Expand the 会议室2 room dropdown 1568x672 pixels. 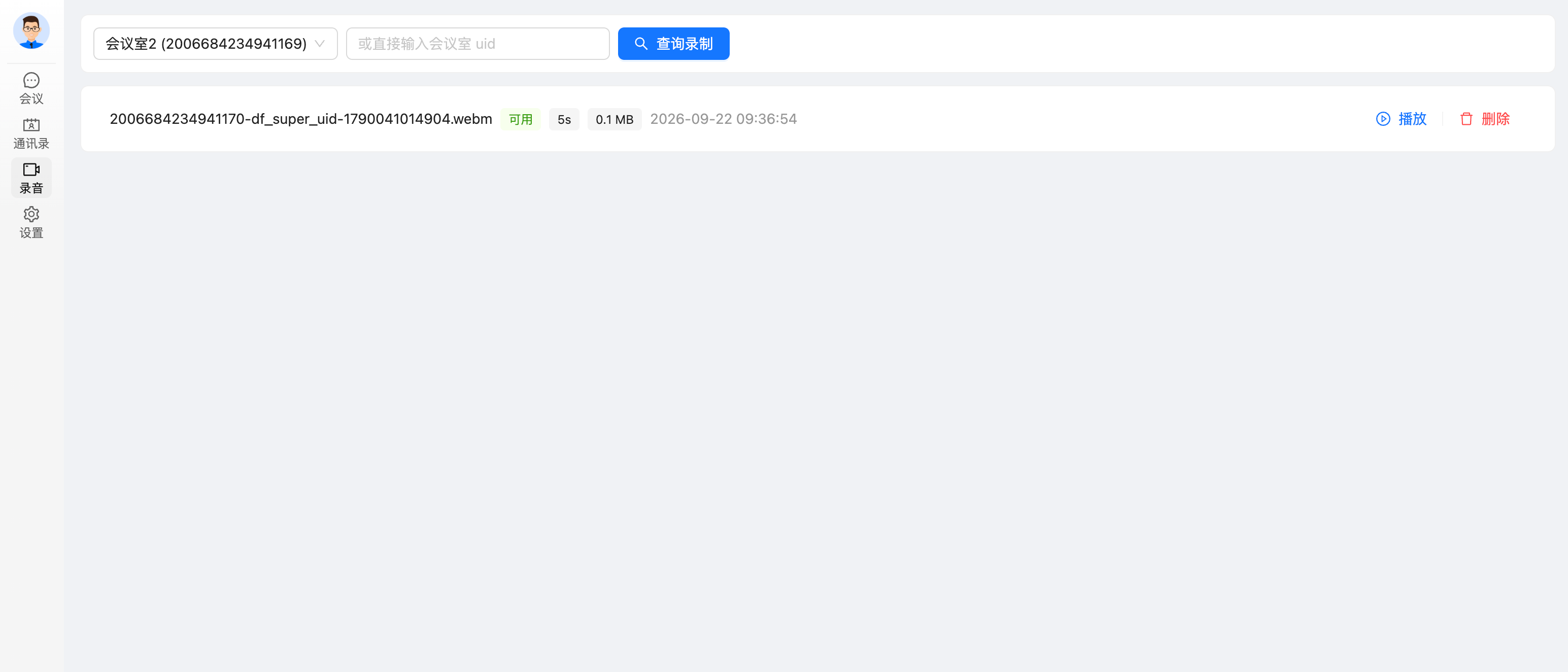pos(216,44)
